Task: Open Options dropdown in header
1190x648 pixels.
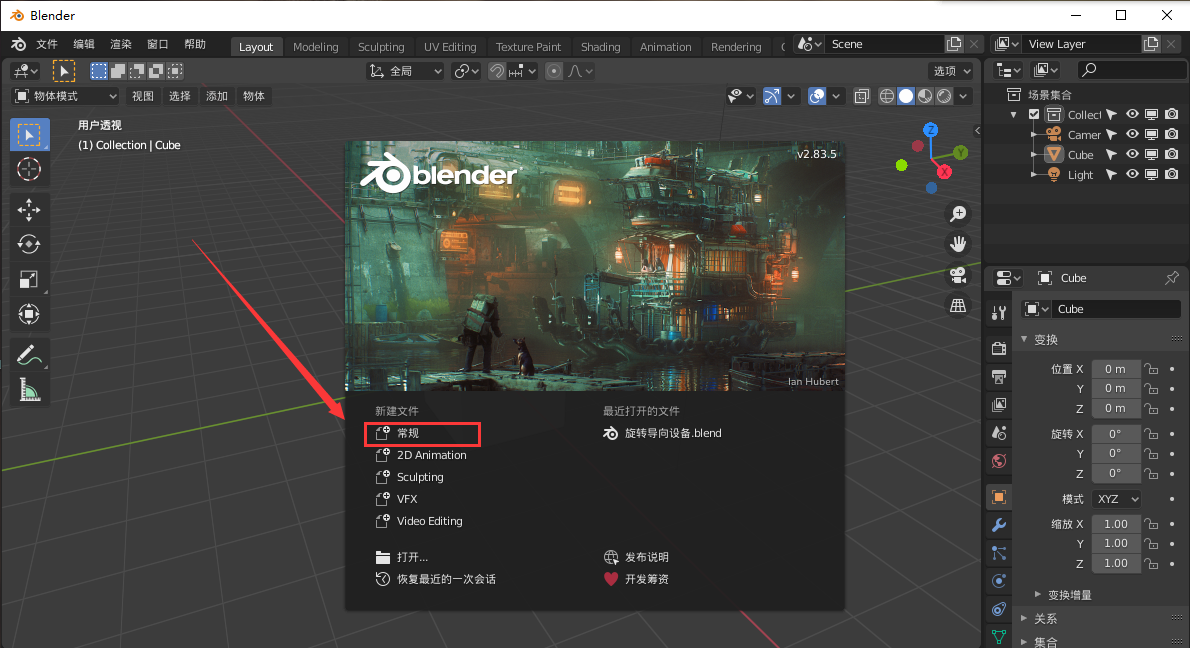Action: [952, 71]
